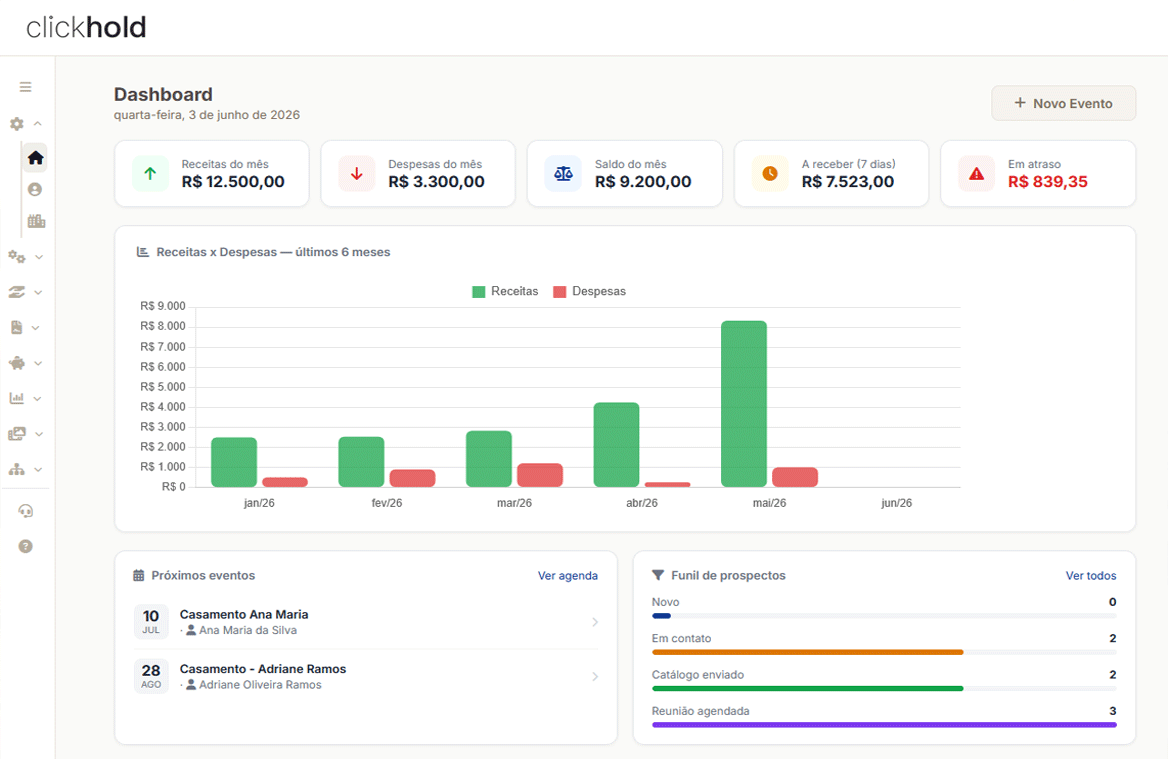This screenshot has height=759, width=1168.
Task: Open Casamento - Adriane Ramos event arrow
Action: pos(594,676)
